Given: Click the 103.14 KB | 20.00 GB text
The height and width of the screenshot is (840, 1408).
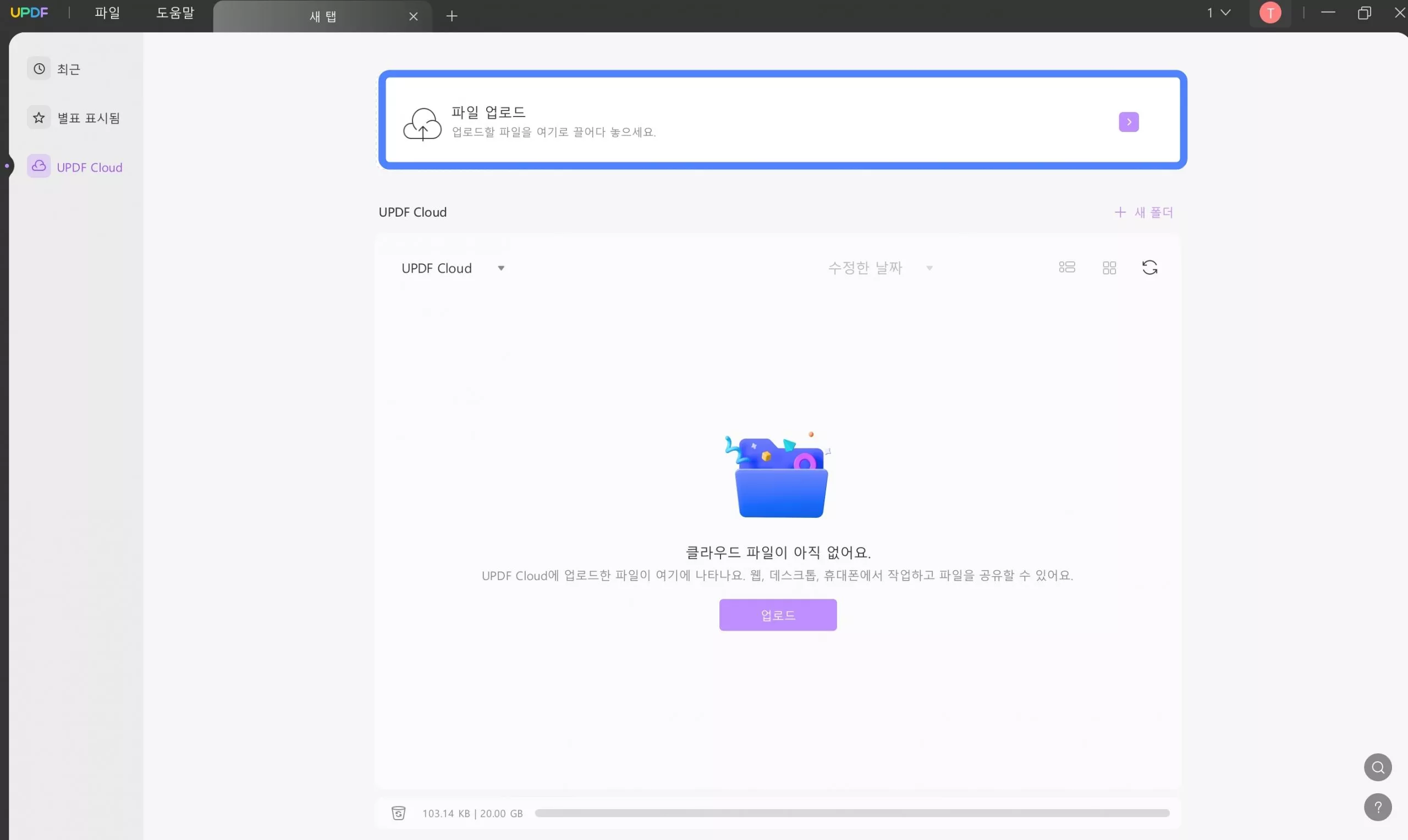Looking at the screenshot, I should point(472,814).
